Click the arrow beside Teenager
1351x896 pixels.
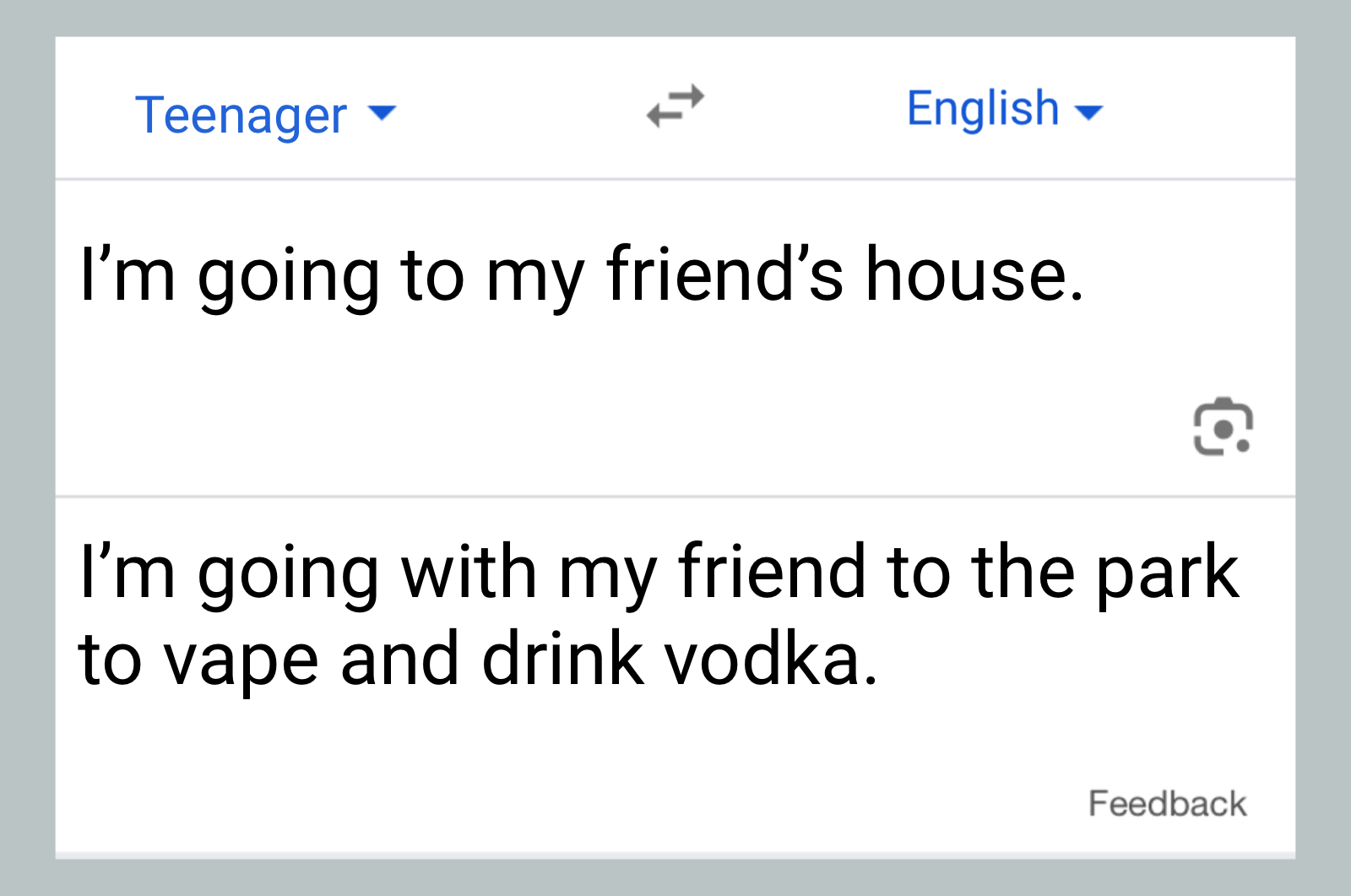pyautogui.click(x=383, y=112)
